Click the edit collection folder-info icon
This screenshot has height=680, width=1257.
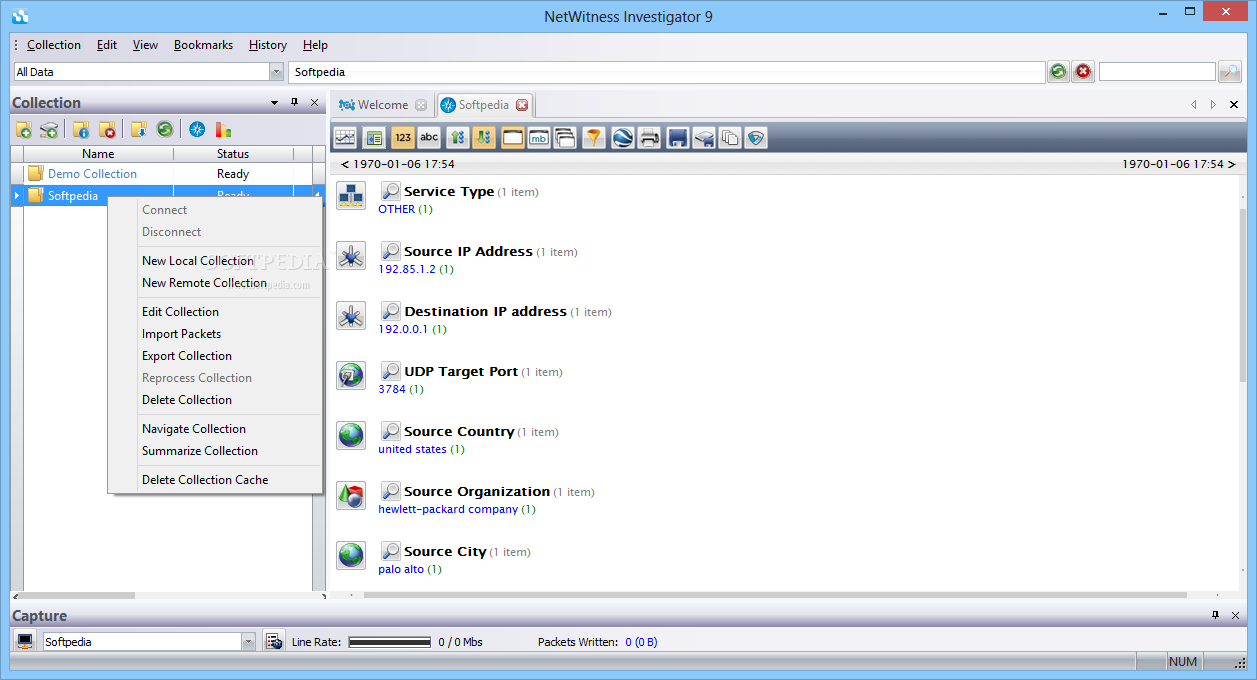(x=82, y=129)
